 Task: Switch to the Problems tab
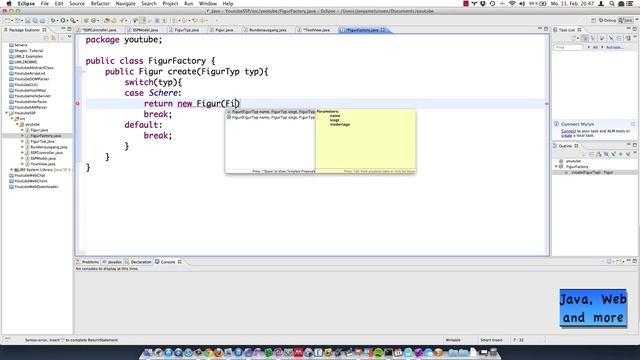pos(87,262)
